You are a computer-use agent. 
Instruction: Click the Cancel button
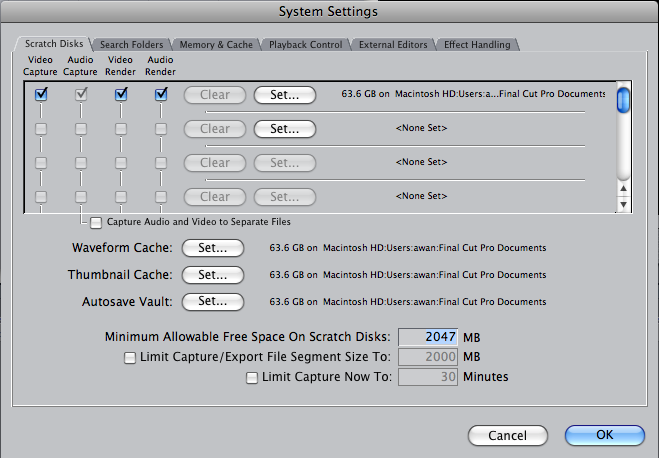pos(508,436)
